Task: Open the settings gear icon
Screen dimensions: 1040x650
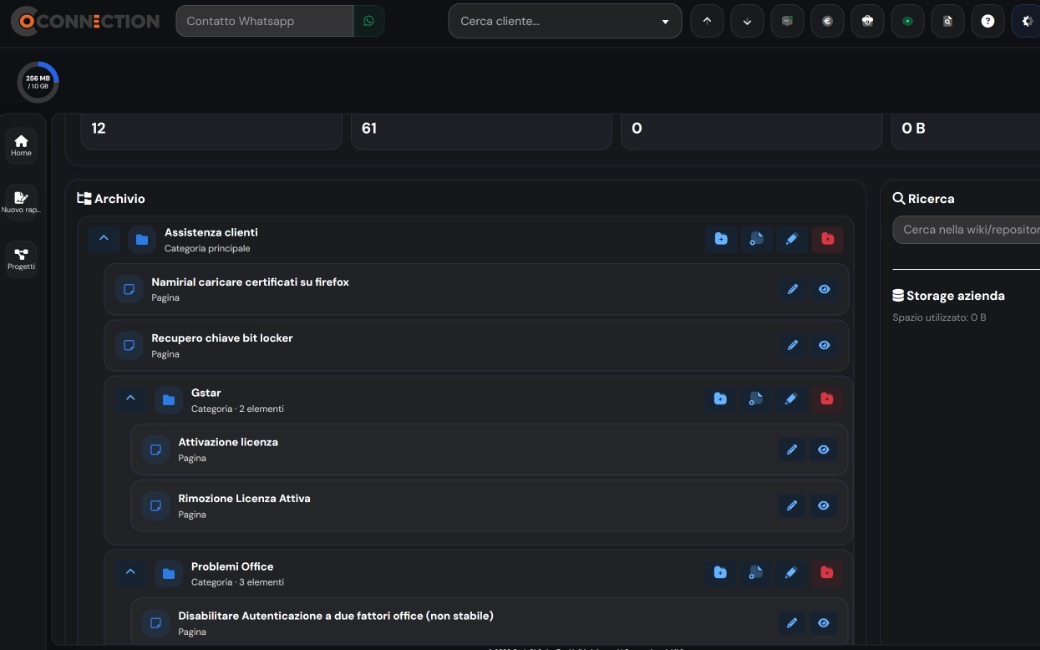Action: point(1026,21)
